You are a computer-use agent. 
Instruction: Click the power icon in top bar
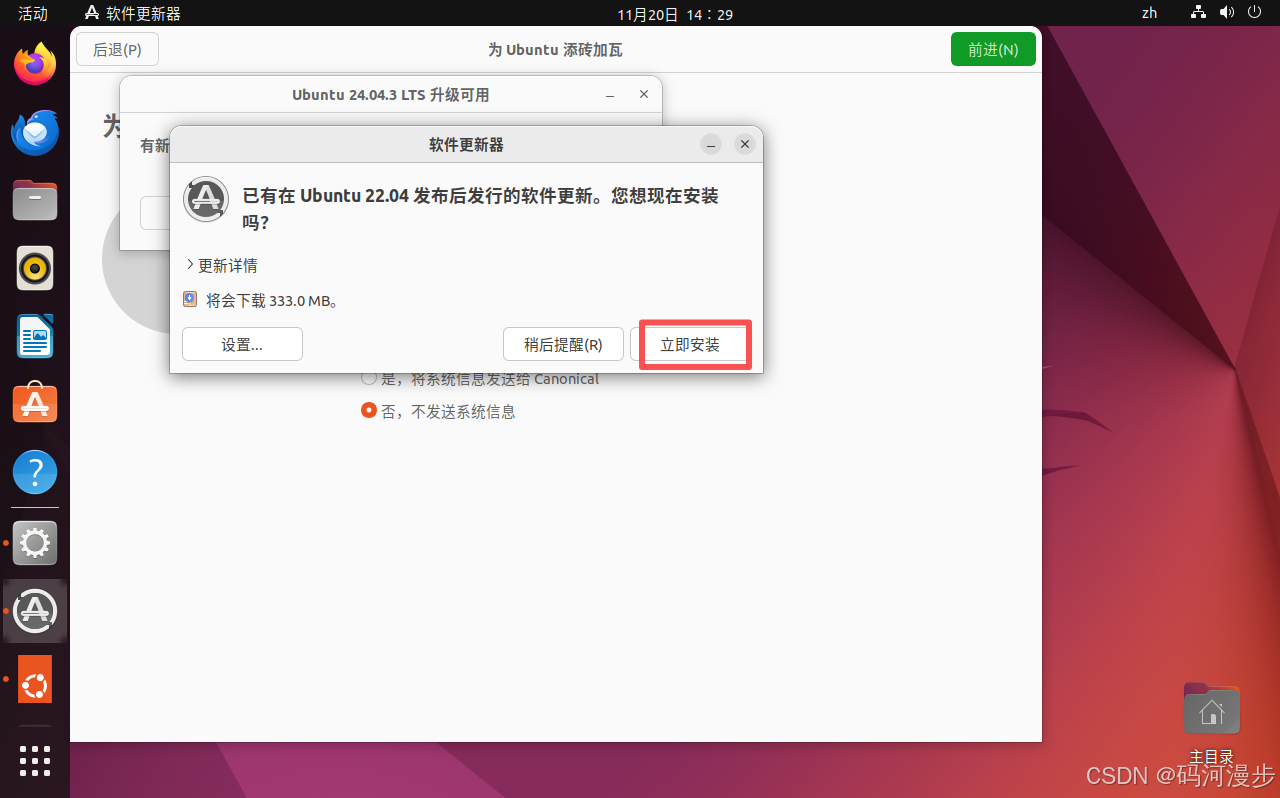1254,13
